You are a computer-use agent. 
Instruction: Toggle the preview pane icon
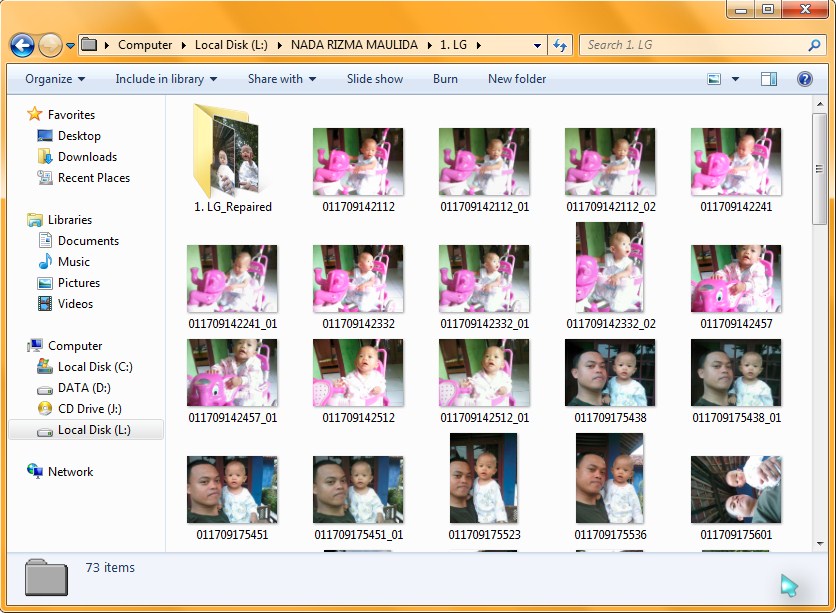point(768,79)
